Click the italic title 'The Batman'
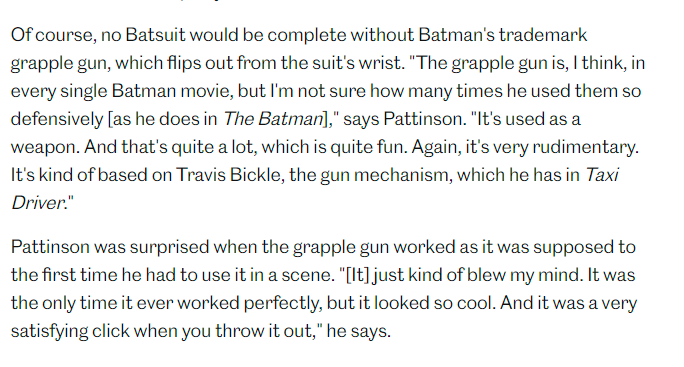684x367 pixels. tap(273, 119)
